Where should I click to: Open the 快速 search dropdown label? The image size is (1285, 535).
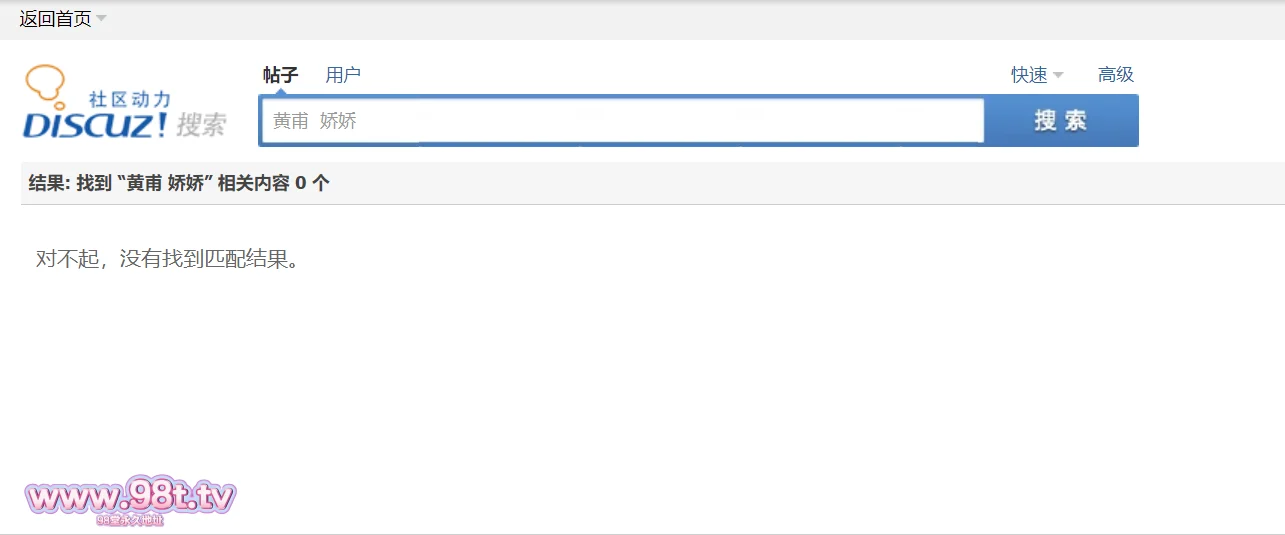tap(1029, 75)
